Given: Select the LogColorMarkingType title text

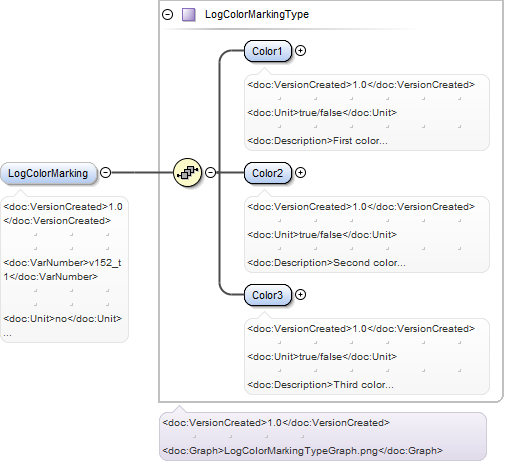Looking at the screenshot, I should [x=257, y=14].
